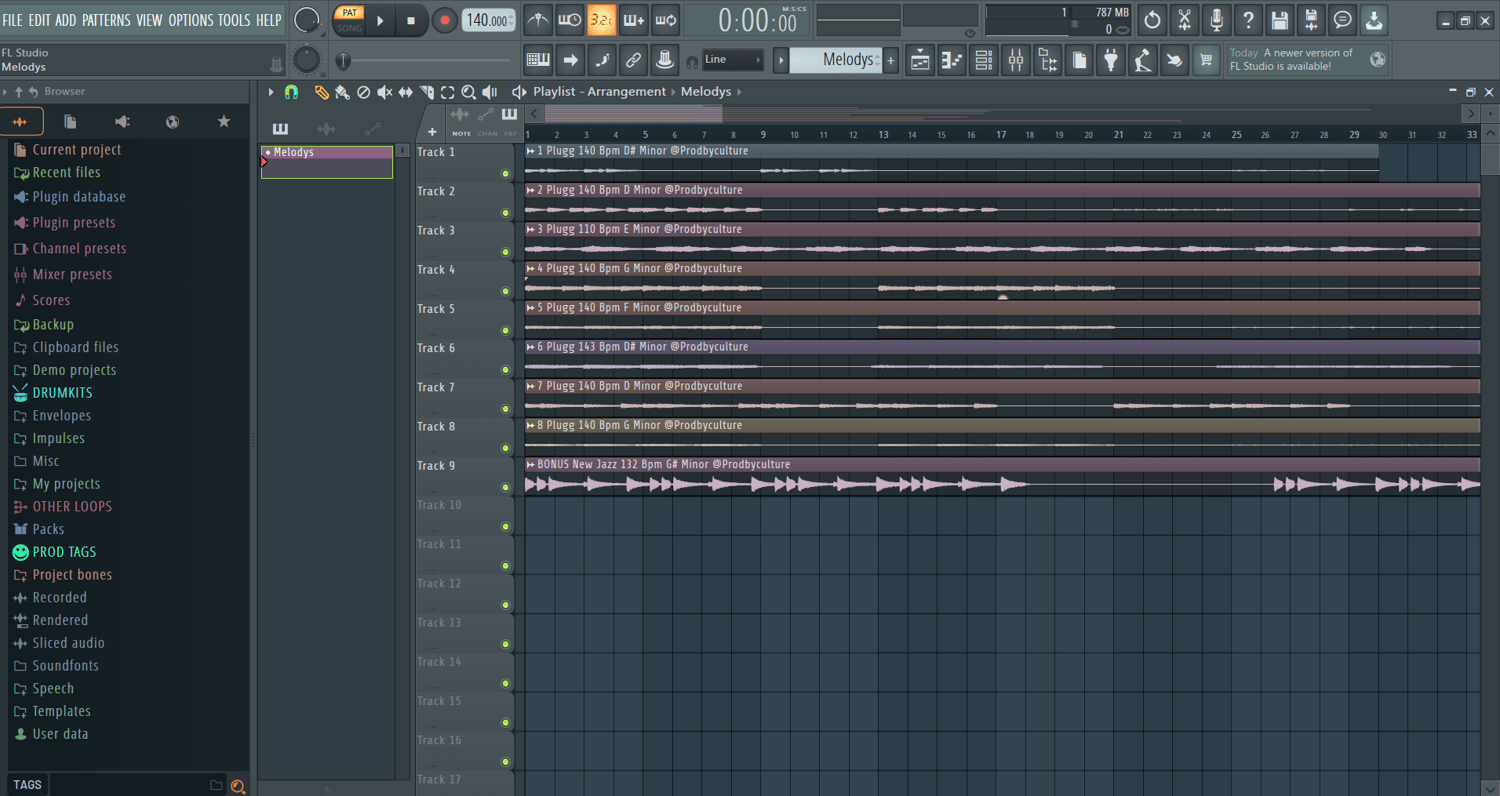
Task: Open the PATTERNS menu
Action: click(x=106, y=20)
